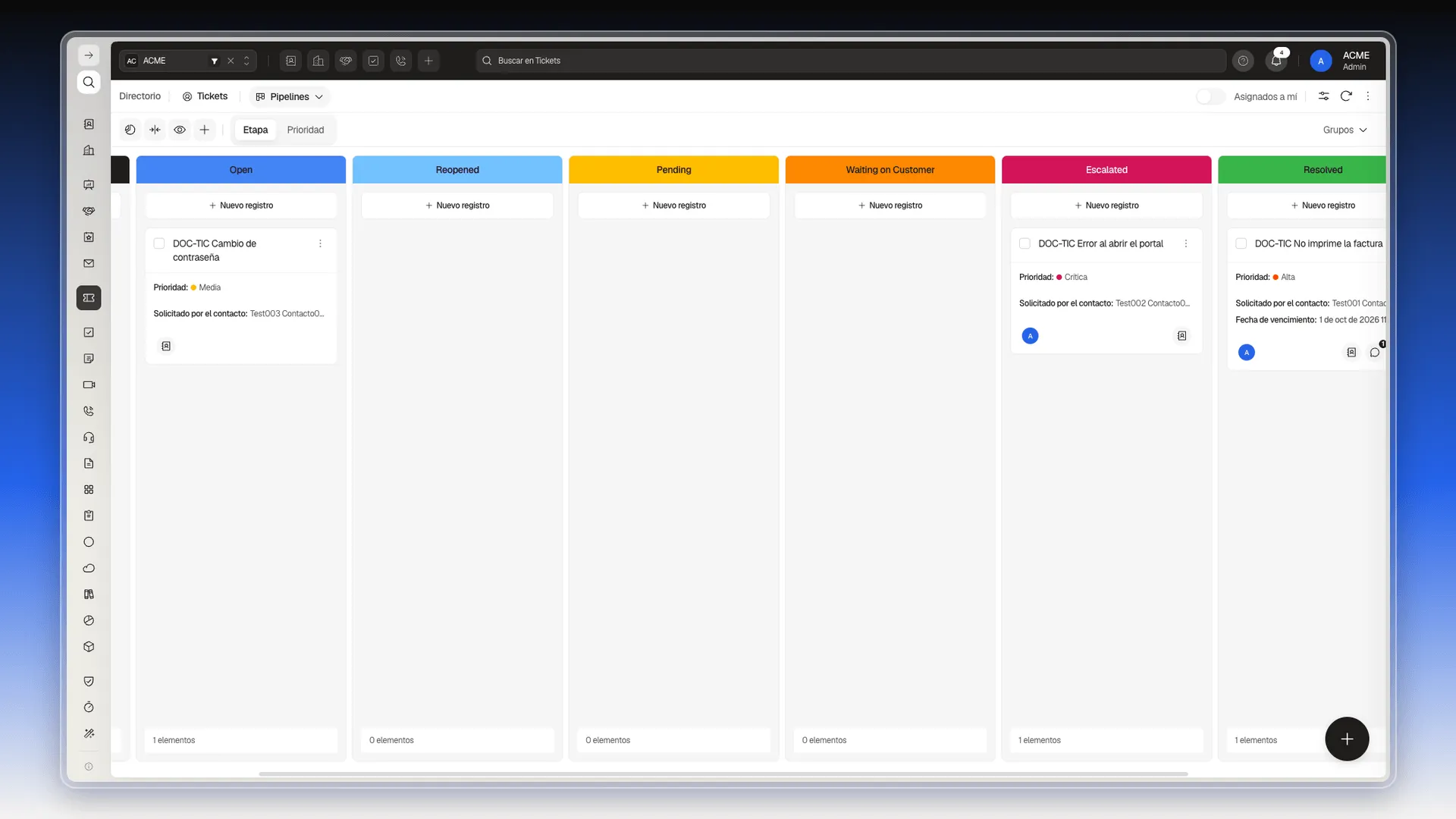Open the help question mark icon
Screen dimensions: 1456x819
[1243, 61]
